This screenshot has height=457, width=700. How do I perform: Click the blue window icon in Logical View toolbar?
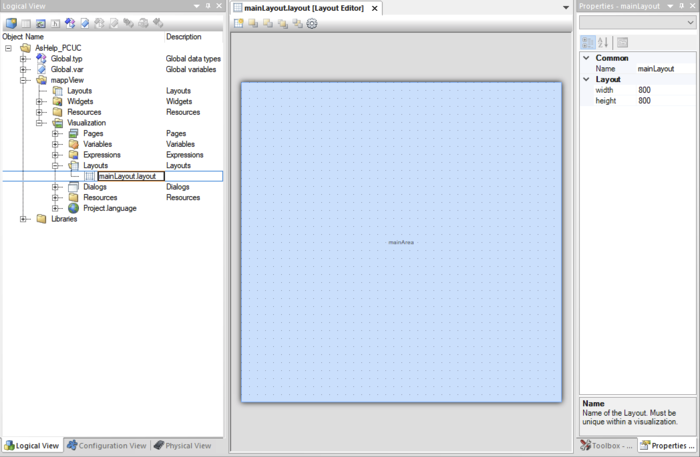(41, 23)
